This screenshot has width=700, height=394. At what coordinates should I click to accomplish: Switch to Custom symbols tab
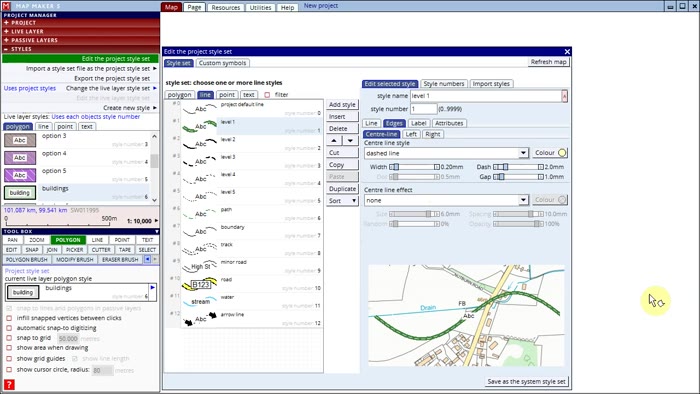222,63
